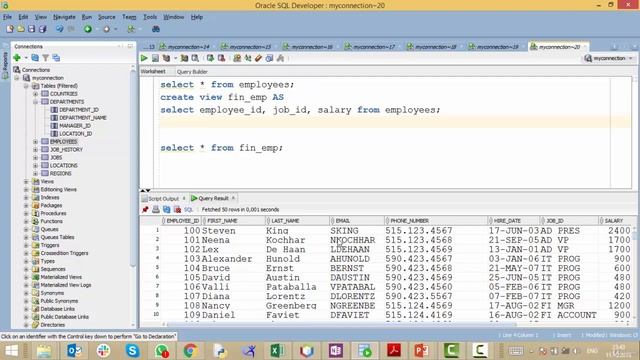
Task: Click the PHONE_NUMBER column header
Action: pos(436,221)
